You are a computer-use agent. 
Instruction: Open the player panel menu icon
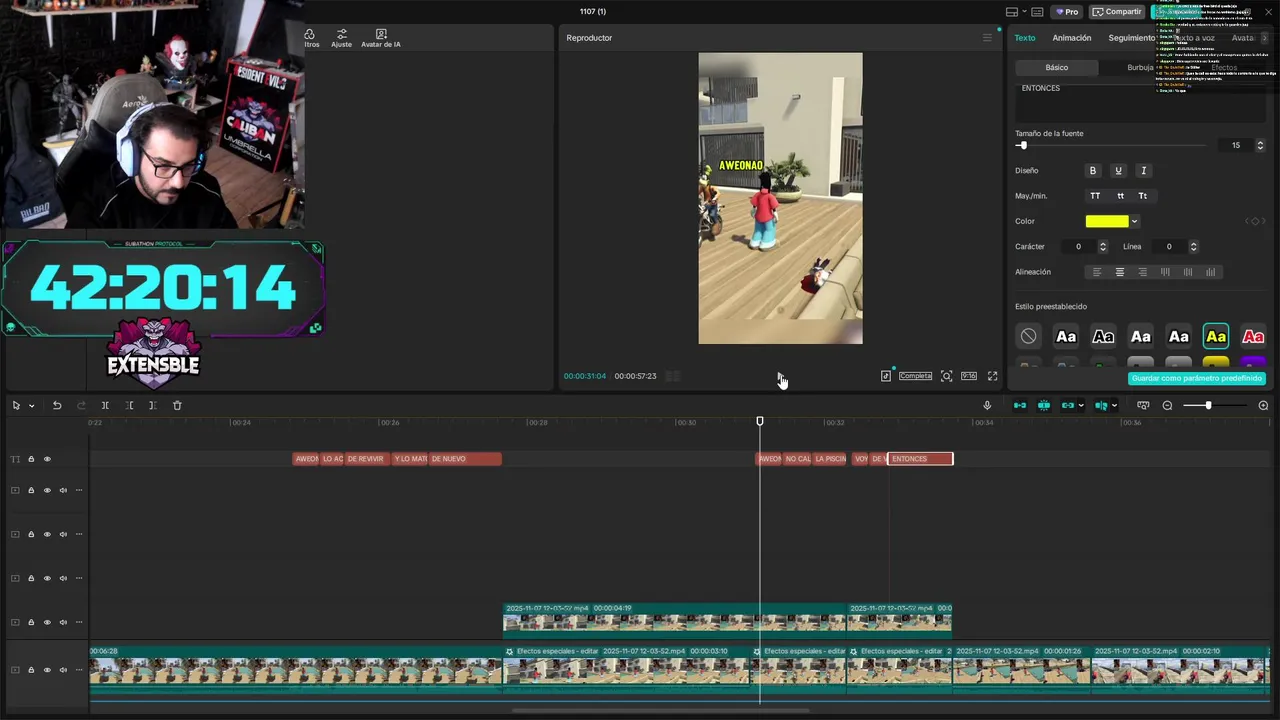coord(987,38)
